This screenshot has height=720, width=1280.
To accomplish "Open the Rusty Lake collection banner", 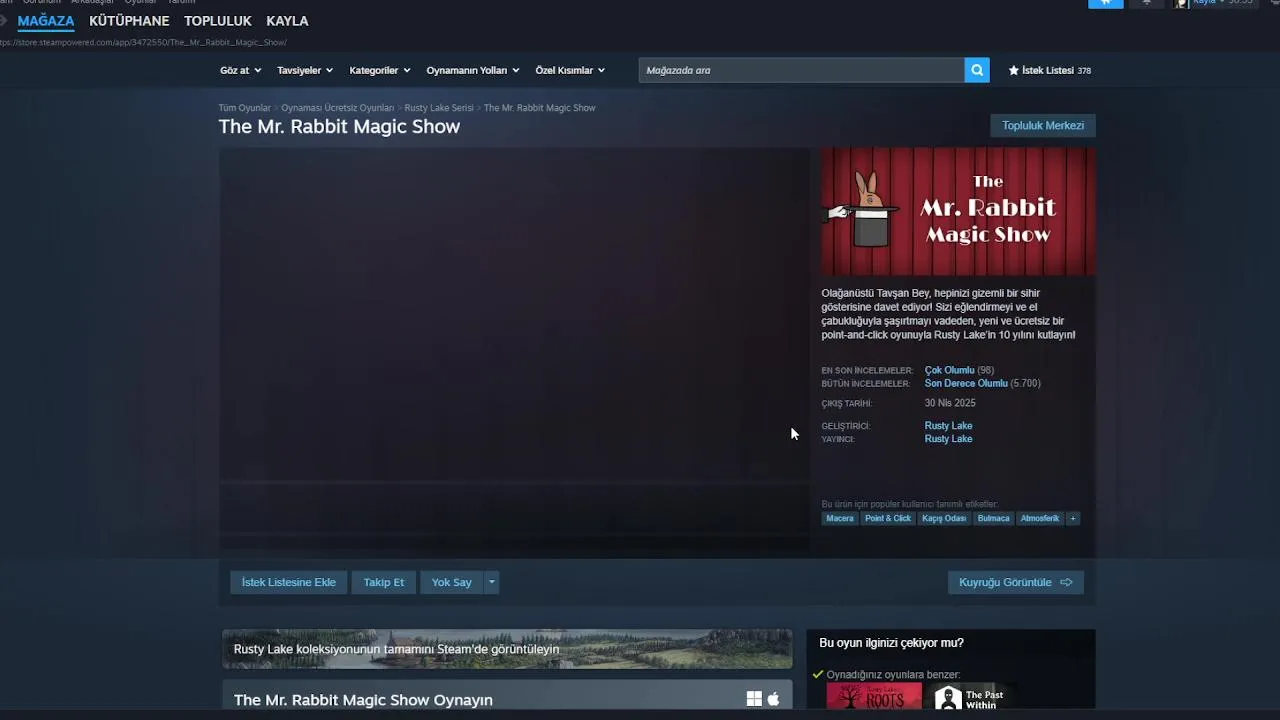I will (507, 649).
